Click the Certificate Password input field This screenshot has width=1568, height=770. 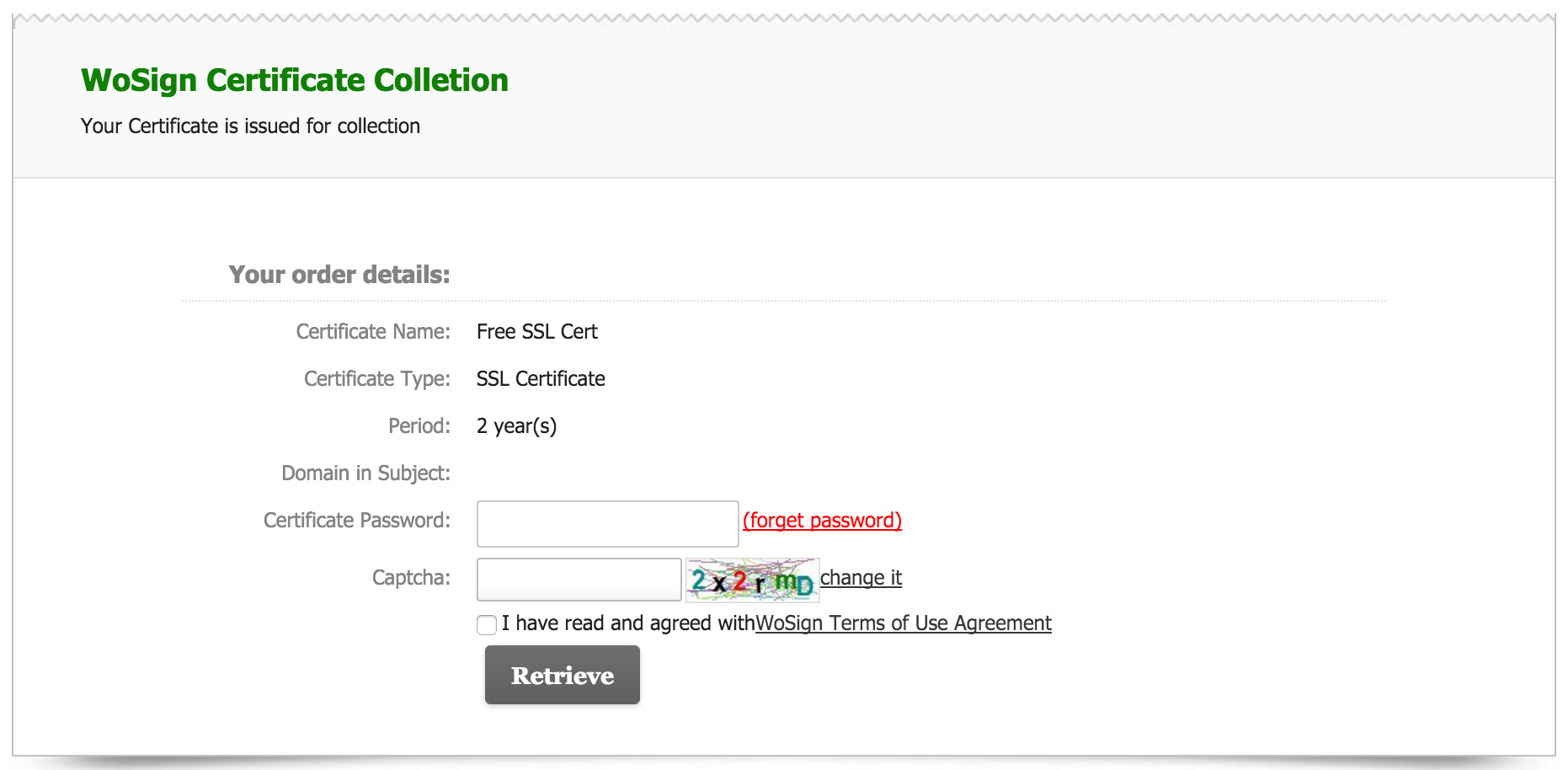607,523
